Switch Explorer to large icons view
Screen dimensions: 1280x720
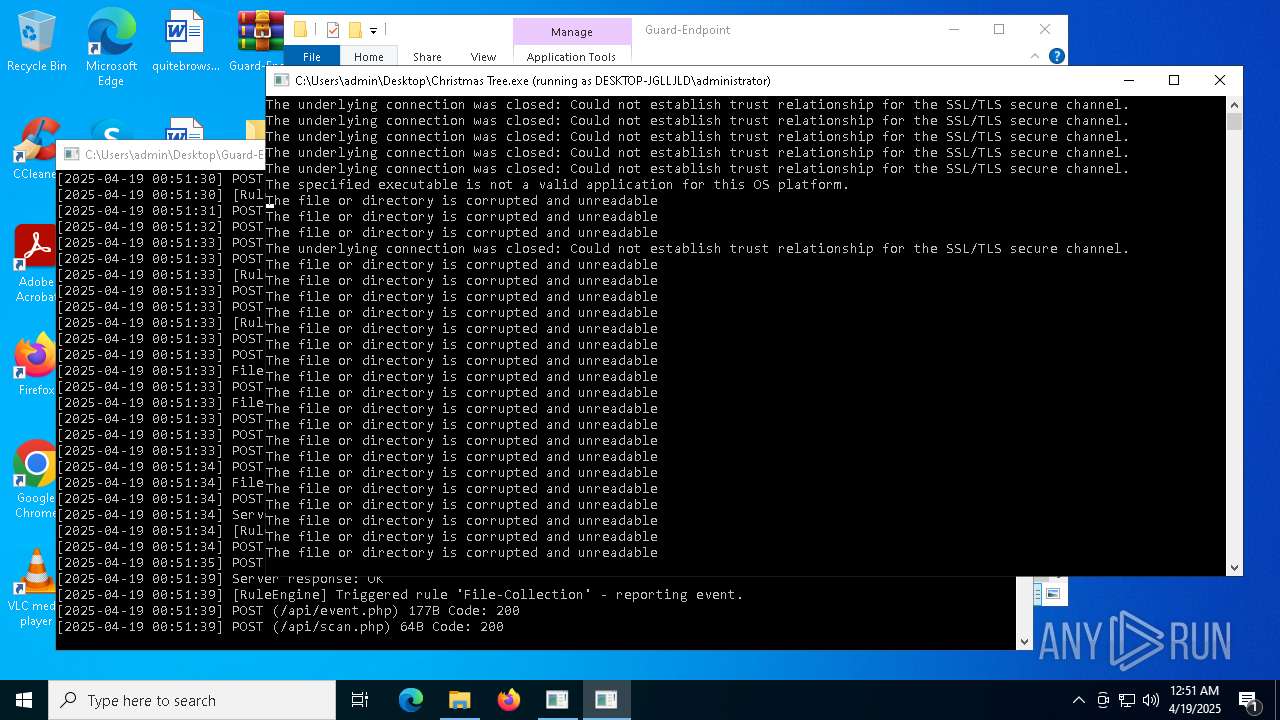pos(1053,593)
